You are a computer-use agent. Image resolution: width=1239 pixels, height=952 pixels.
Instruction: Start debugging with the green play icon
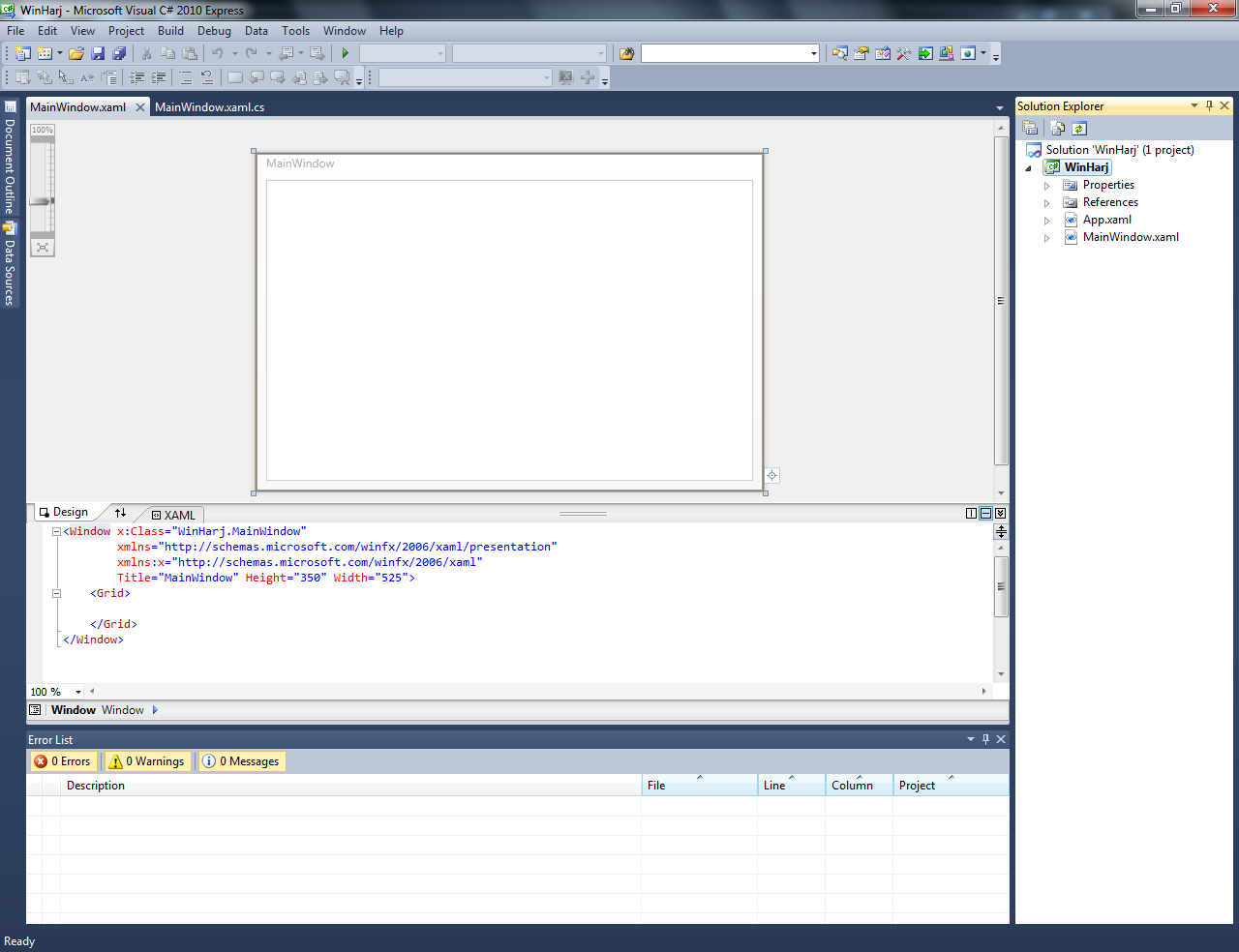(345, 53)
